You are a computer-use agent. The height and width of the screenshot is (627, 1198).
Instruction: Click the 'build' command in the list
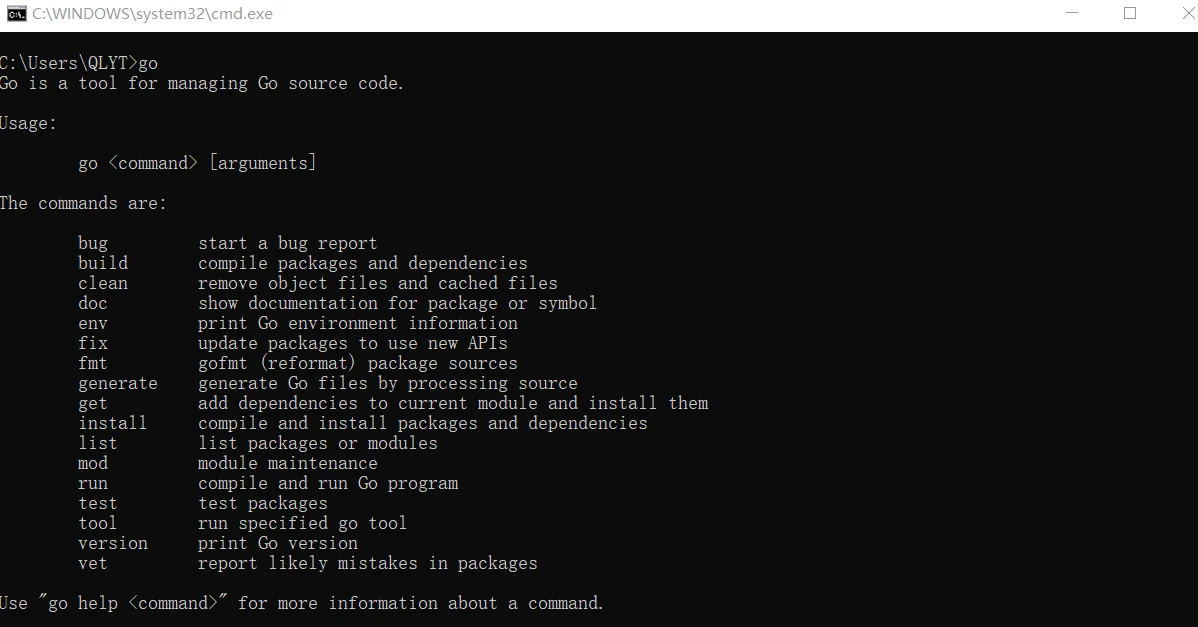point(103,263)
